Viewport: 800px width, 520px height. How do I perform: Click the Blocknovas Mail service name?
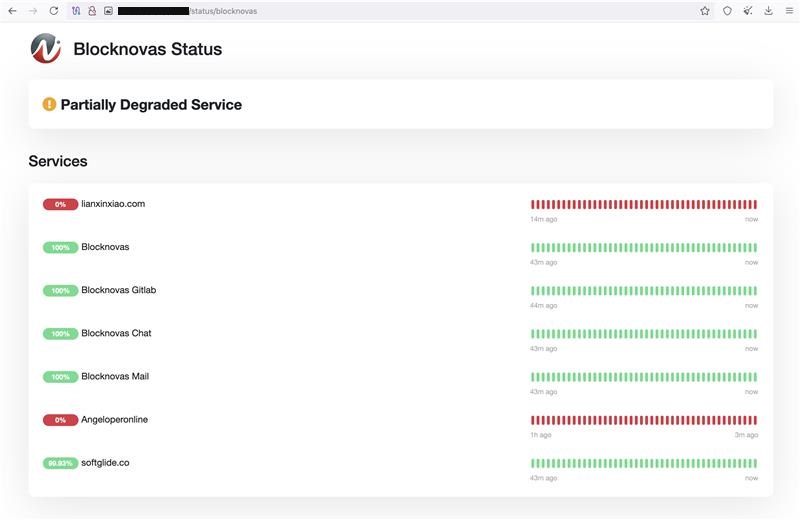[x=115, y=377]
